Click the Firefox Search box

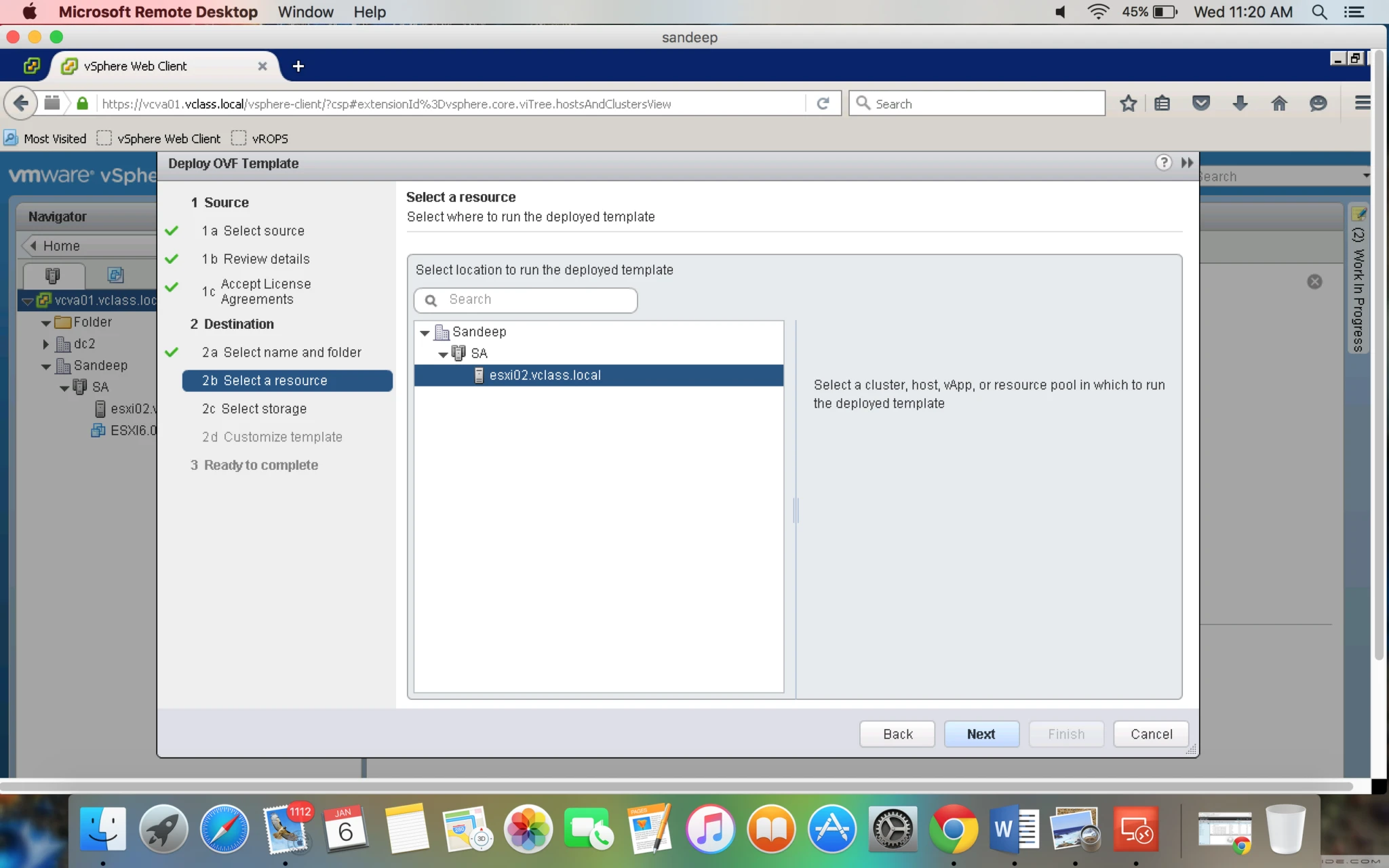[x=977, y=103]
